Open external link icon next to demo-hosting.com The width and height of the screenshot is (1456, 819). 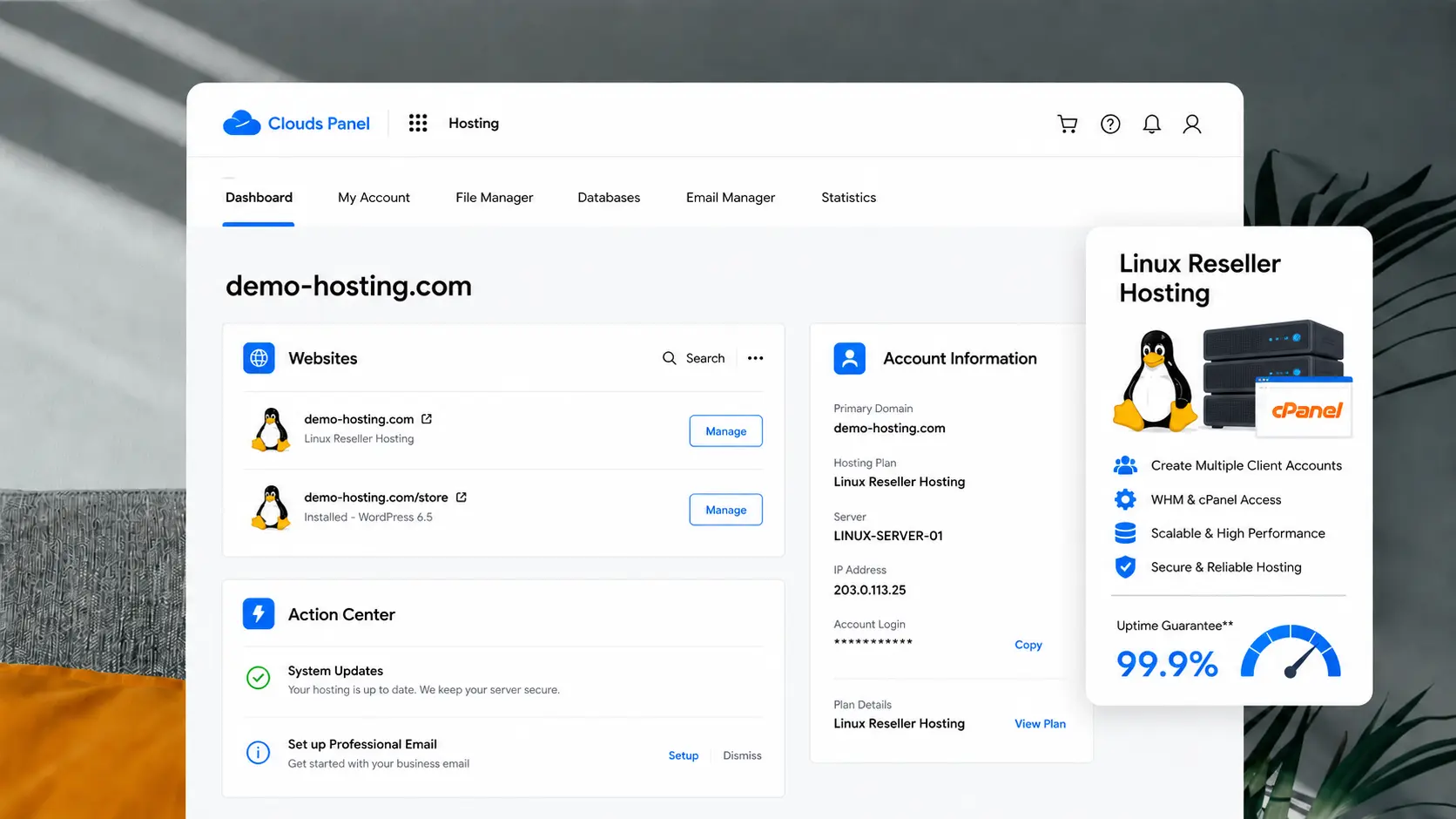click(427, 419)
